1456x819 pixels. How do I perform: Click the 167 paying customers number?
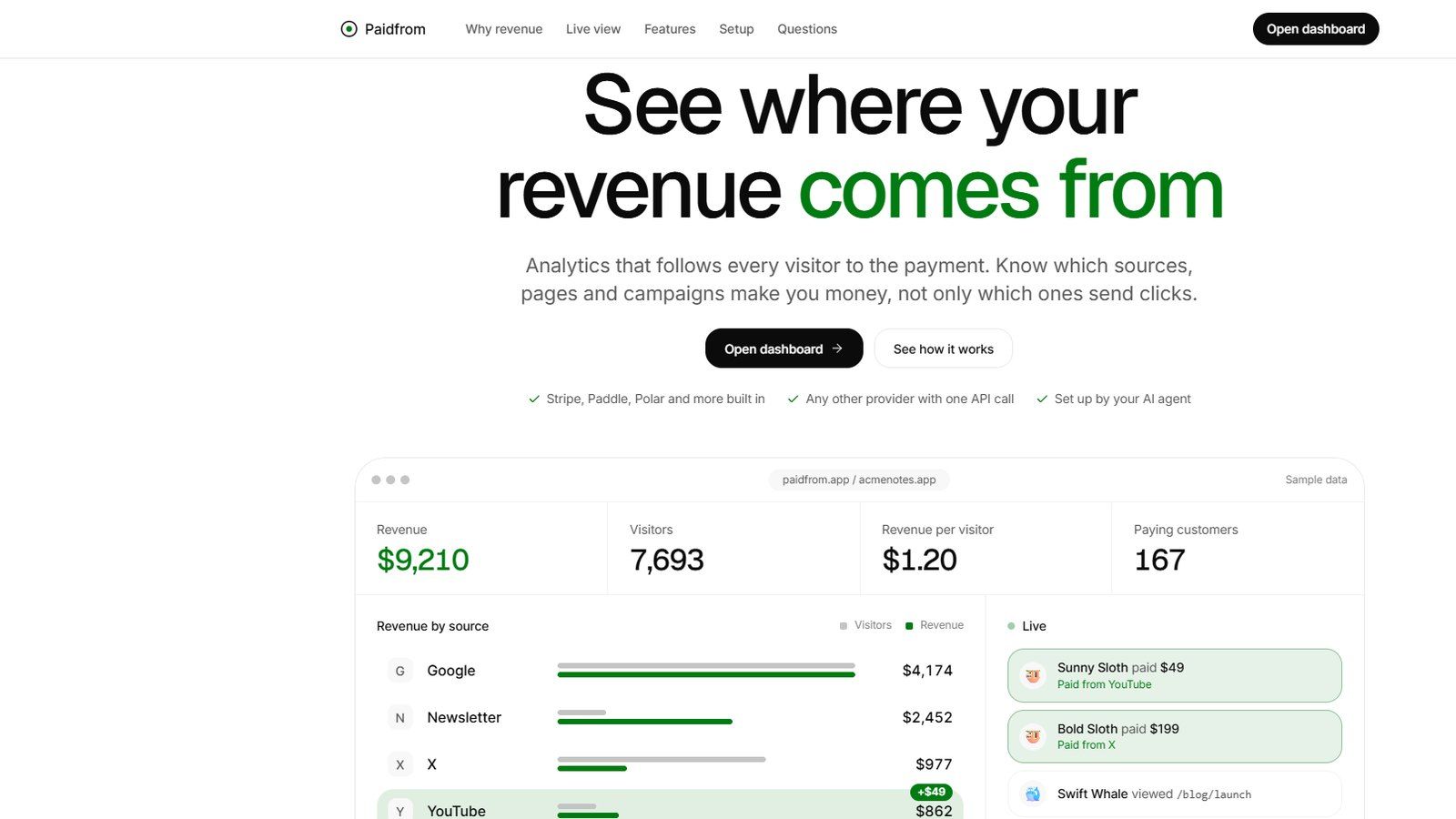[1159, 560]
